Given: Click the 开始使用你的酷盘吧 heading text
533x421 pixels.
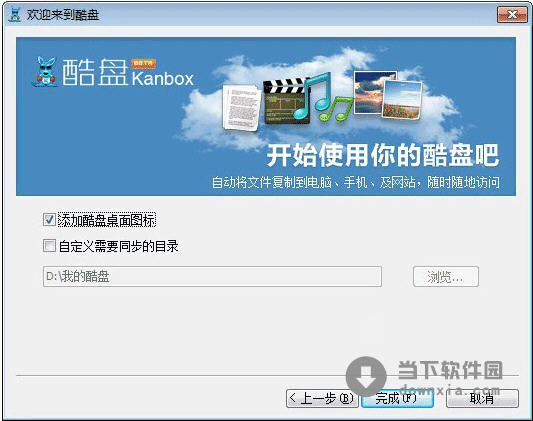Looking at the screenshot, I should tap(383, 155).
